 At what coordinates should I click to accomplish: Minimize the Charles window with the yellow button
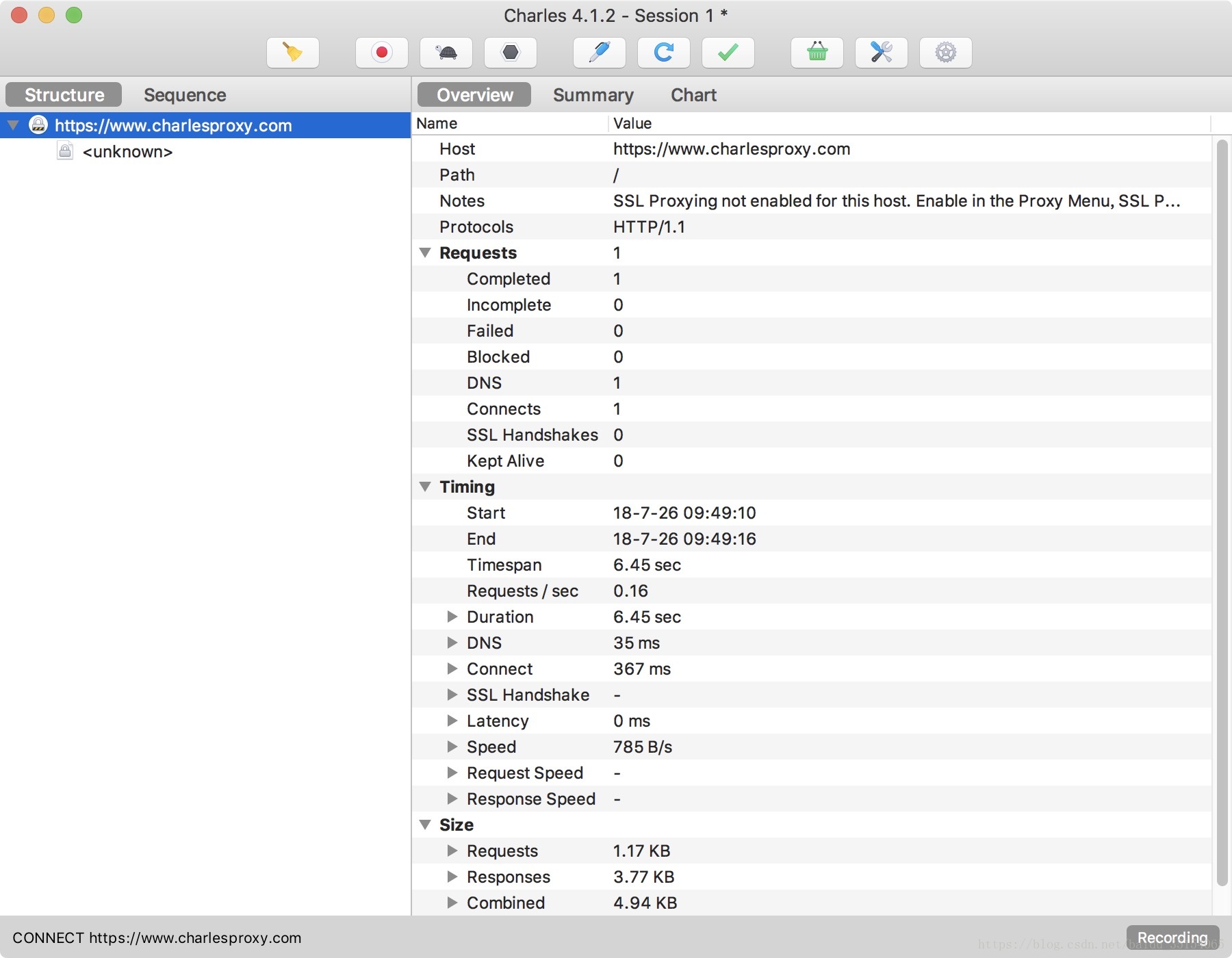47,15
